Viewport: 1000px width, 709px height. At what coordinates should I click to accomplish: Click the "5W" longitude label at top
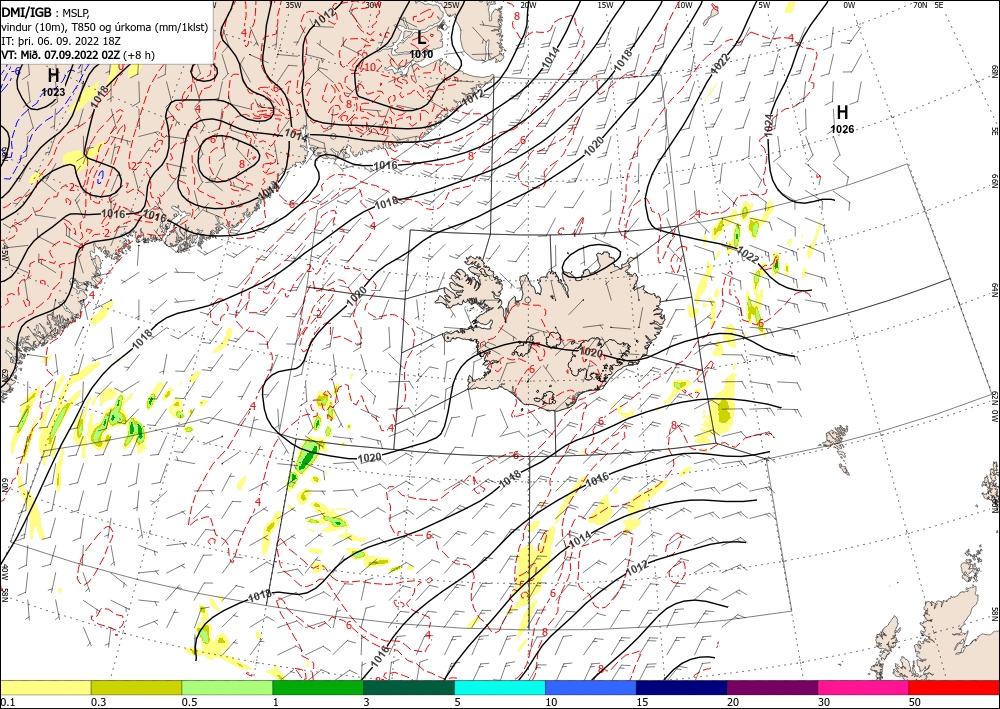point(764,5)
